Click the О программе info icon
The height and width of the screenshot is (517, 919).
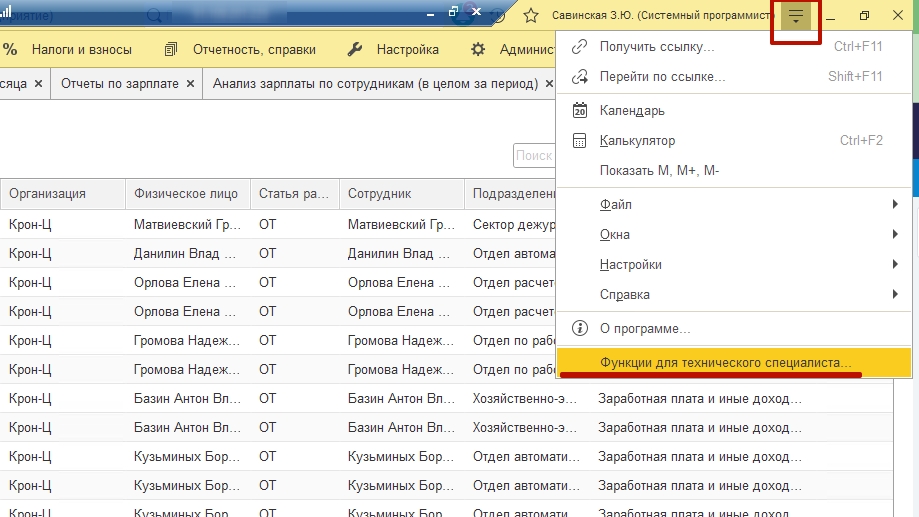pyautogui.click(x=579, y=328)
